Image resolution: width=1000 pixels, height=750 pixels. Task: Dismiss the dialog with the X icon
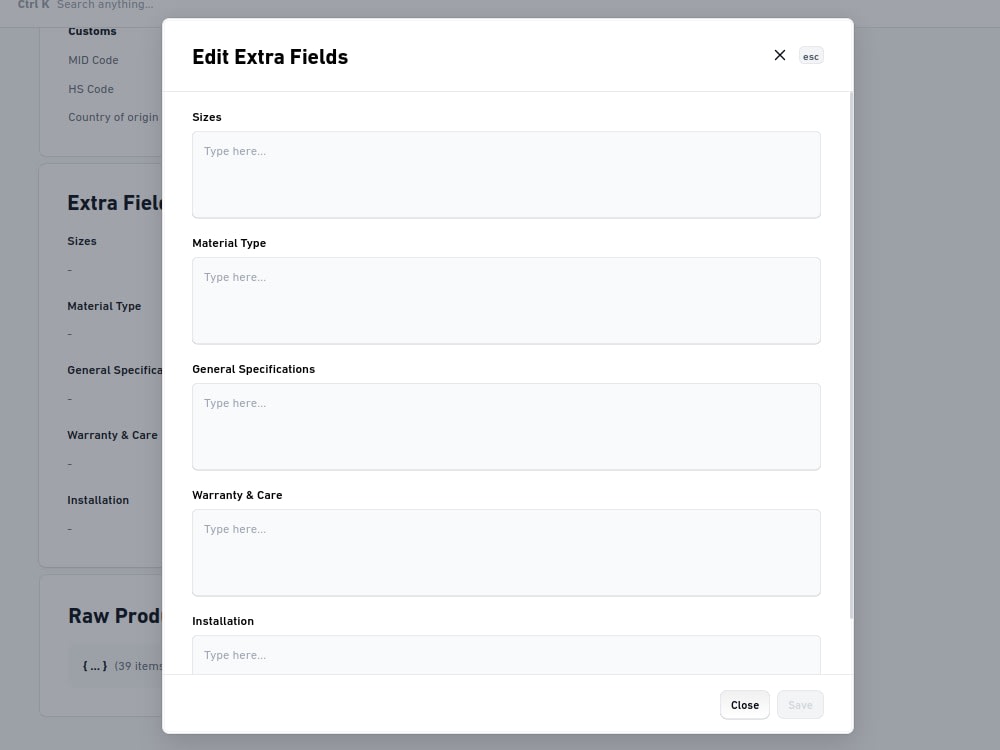[x=779, y=55]
